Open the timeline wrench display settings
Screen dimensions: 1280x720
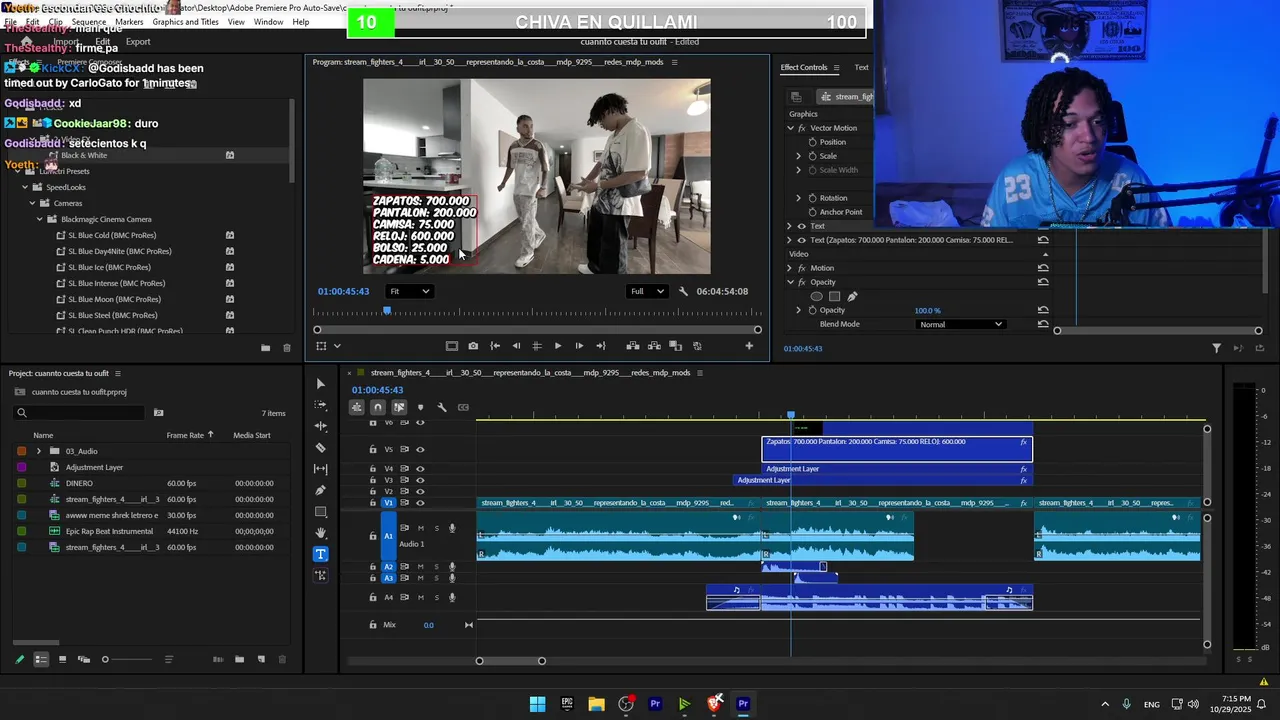click(441, 407)
